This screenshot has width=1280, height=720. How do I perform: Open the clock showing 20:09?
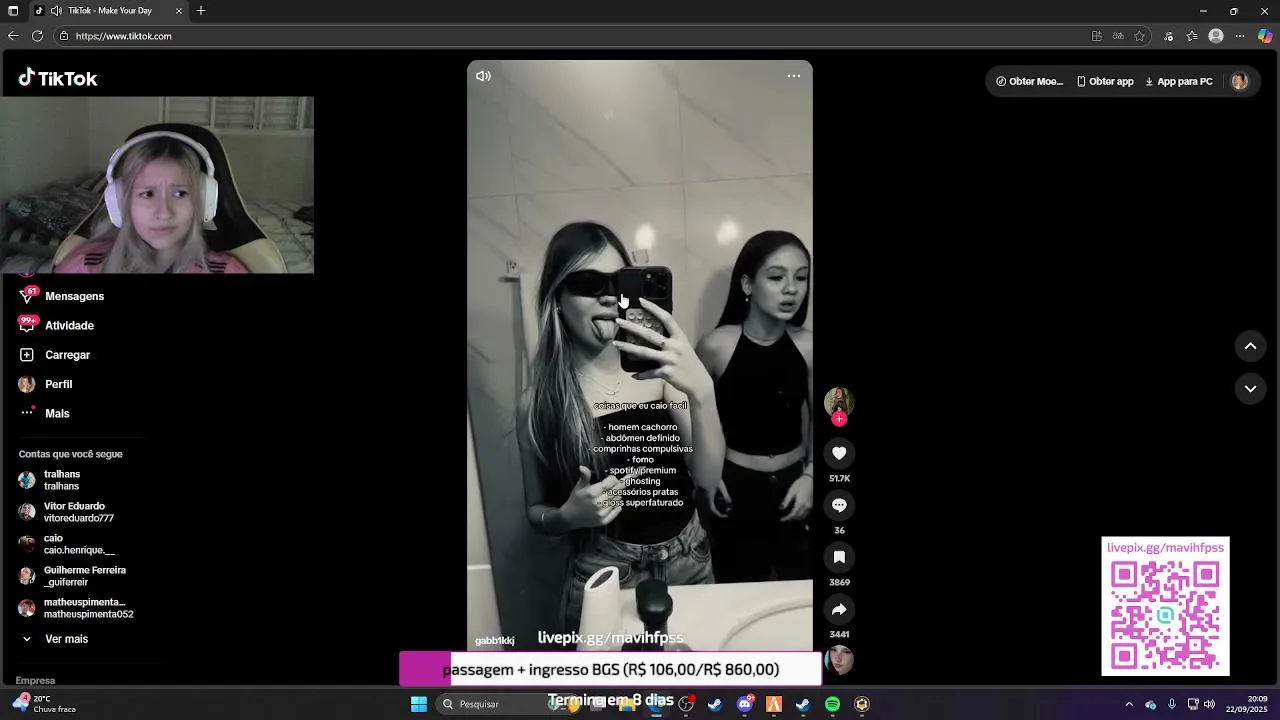click(x=1247, y=704)
